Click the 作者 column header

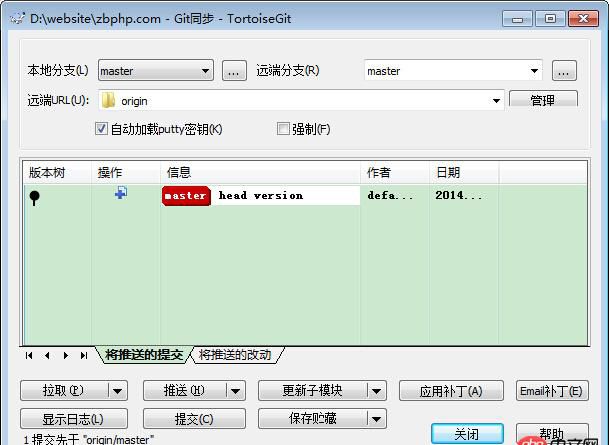click(395, 172)
